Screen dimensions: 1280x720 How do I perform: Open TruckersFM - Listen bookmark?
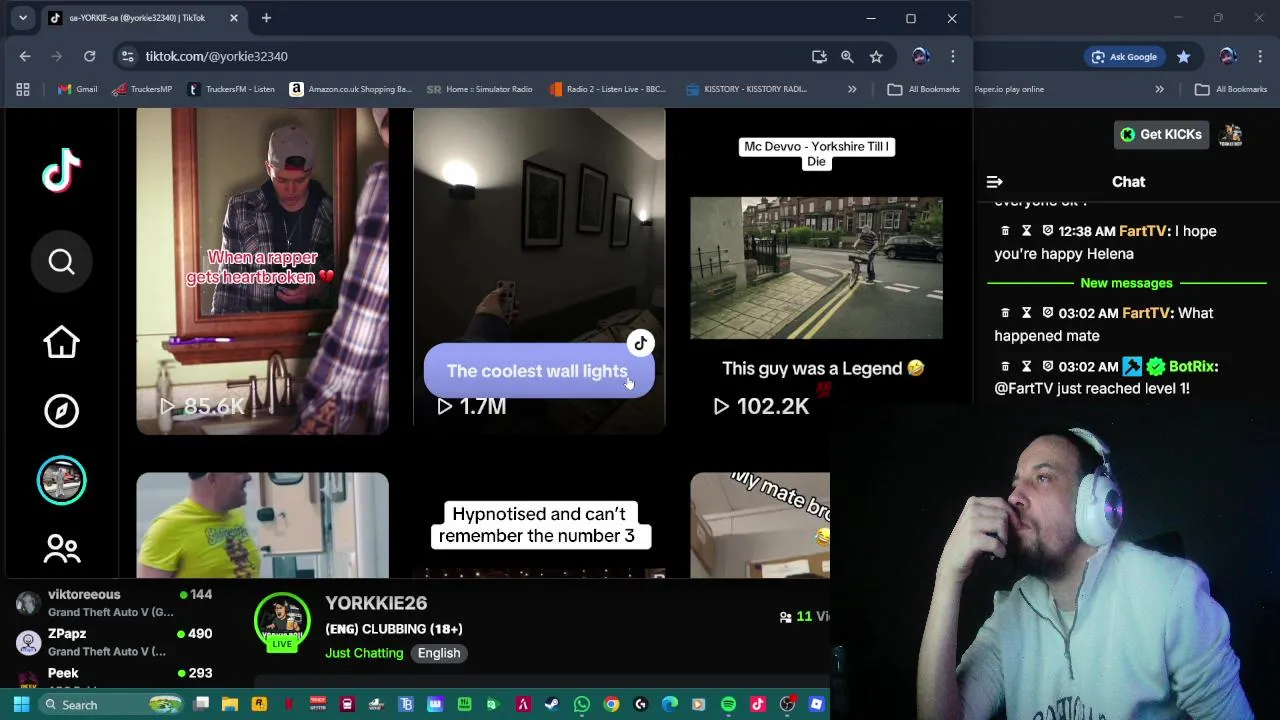(231, 89)
